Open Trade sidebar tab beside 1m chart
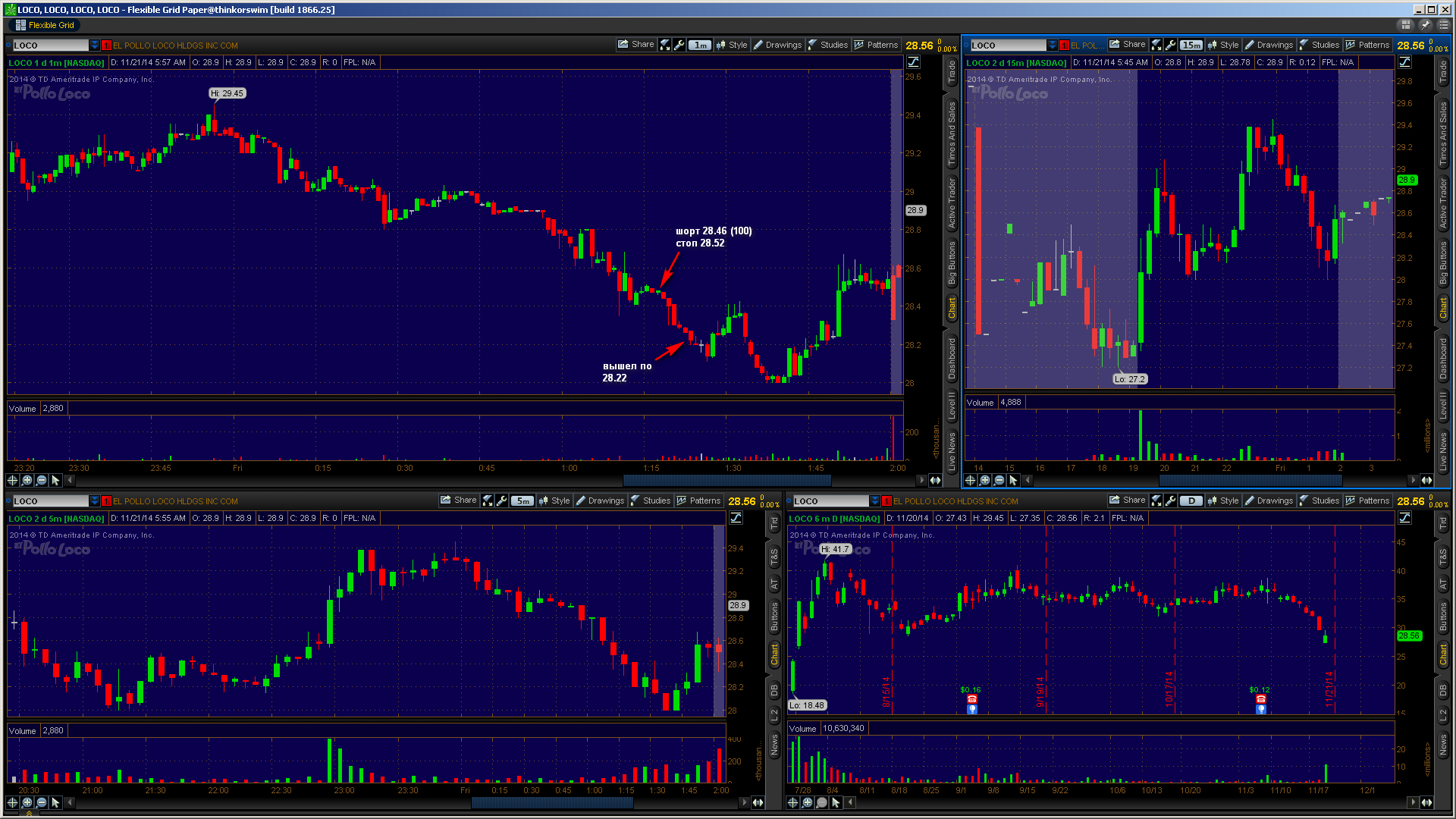 click(952, 73)
